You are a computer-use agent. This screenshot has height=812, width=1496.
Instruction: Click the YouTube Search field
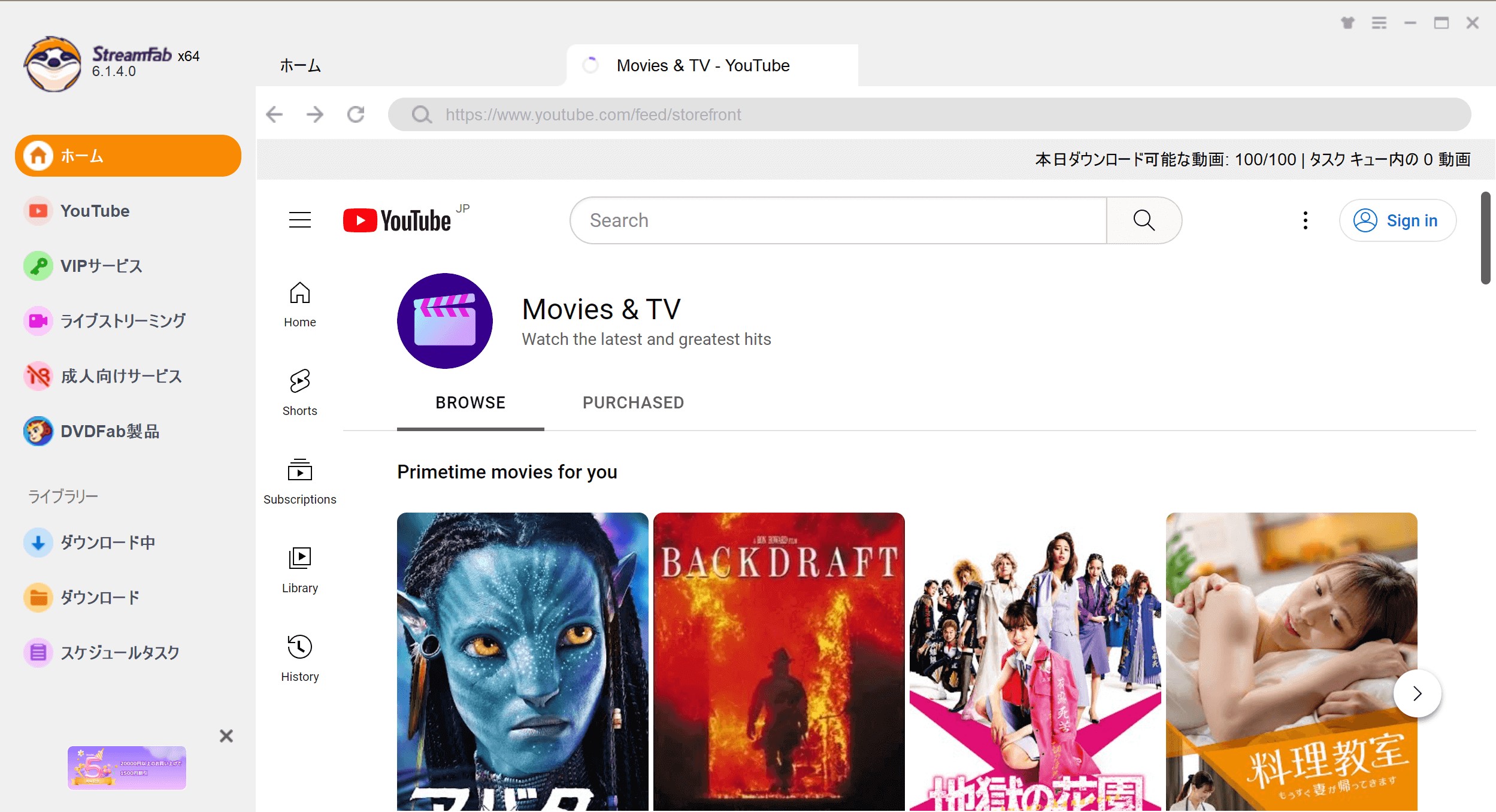pyautogui.click(x=838, y=220)
